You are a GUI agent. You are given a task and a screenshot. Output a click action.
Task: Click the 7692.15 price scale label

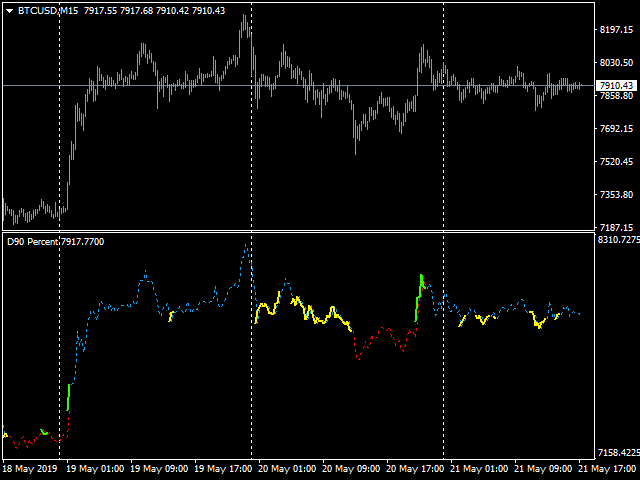point(612,129)
